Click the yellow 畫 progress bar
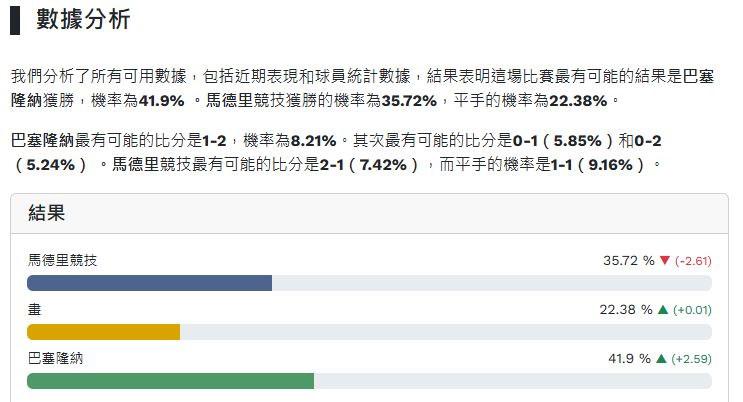 click(103, 332)
